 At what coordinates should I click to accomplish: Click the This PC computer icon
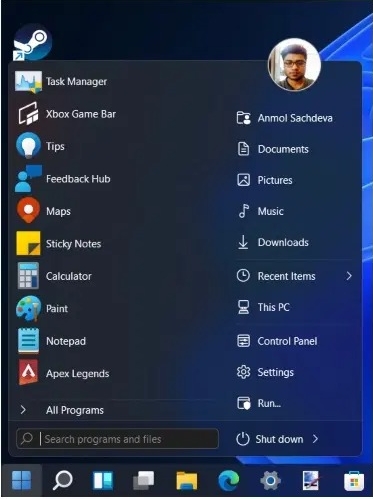pyautogui.click(x=244, y=307)
